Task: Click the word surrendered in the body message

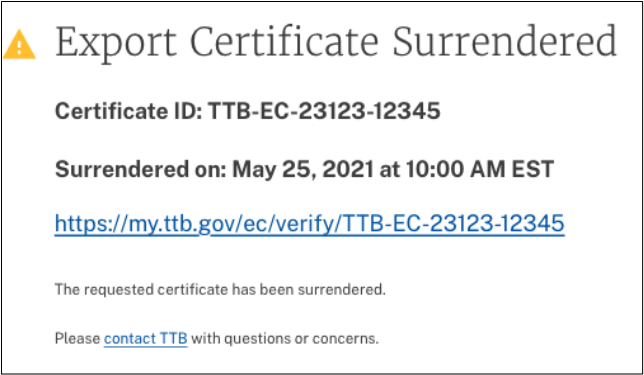Action: click(x=342, y=290)
